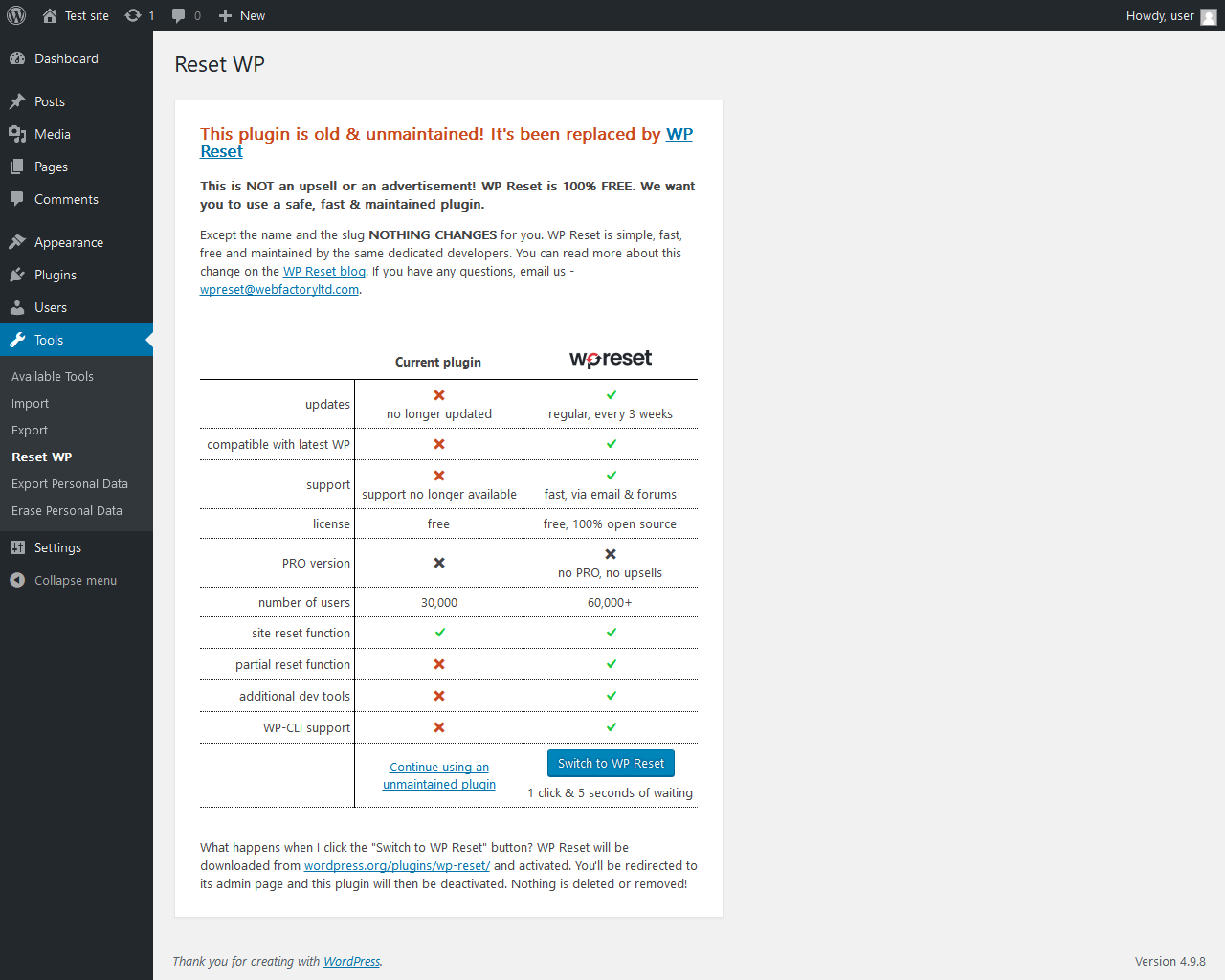Click '1 click & 5 seconds of waiting' text
Screen dimensions: 1225x980
point(611,793)
